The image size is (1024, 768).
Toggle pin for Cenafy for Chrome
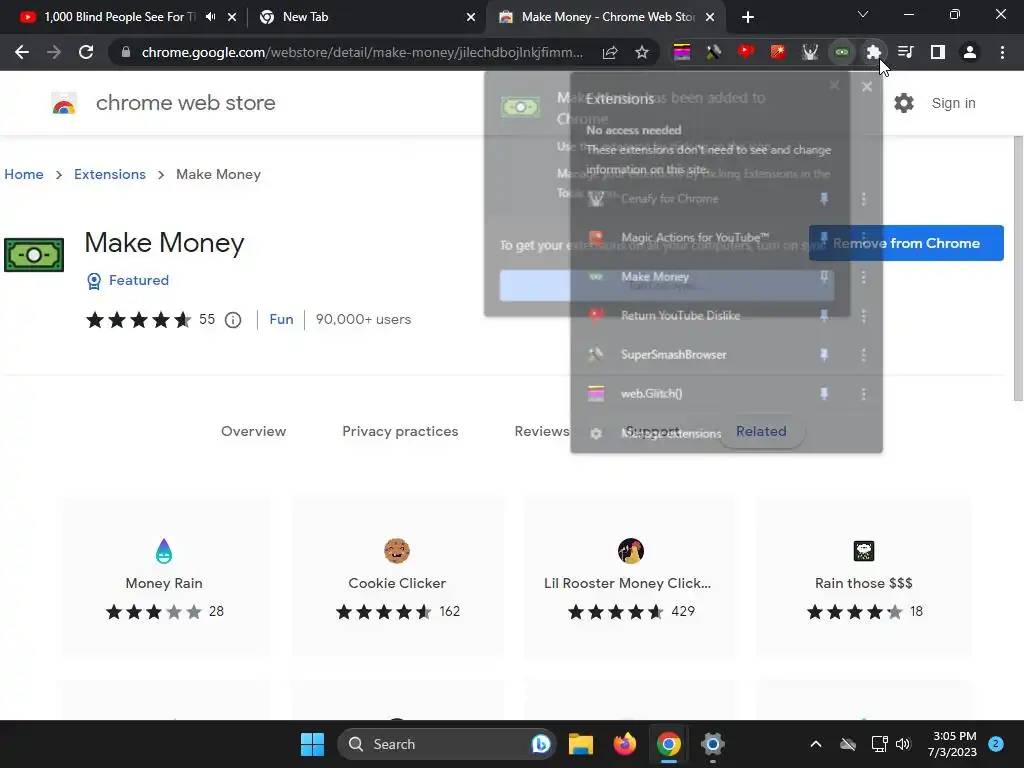(x=824, y=199)
